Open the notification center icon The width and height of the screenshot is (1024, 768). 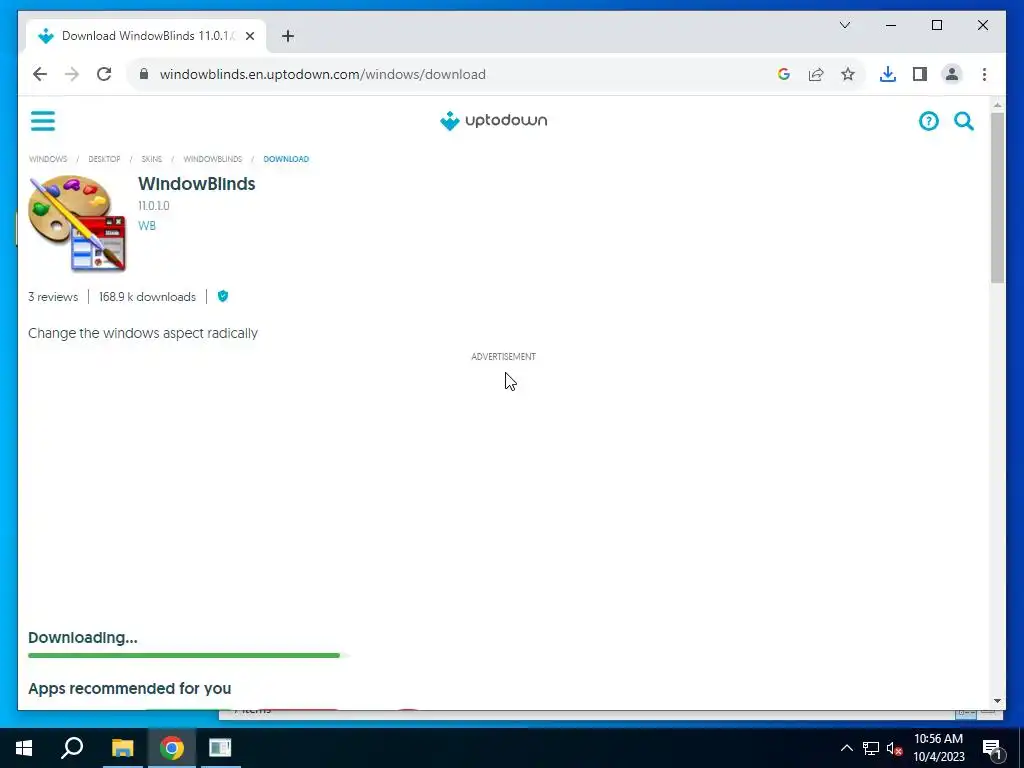point(992,749)
